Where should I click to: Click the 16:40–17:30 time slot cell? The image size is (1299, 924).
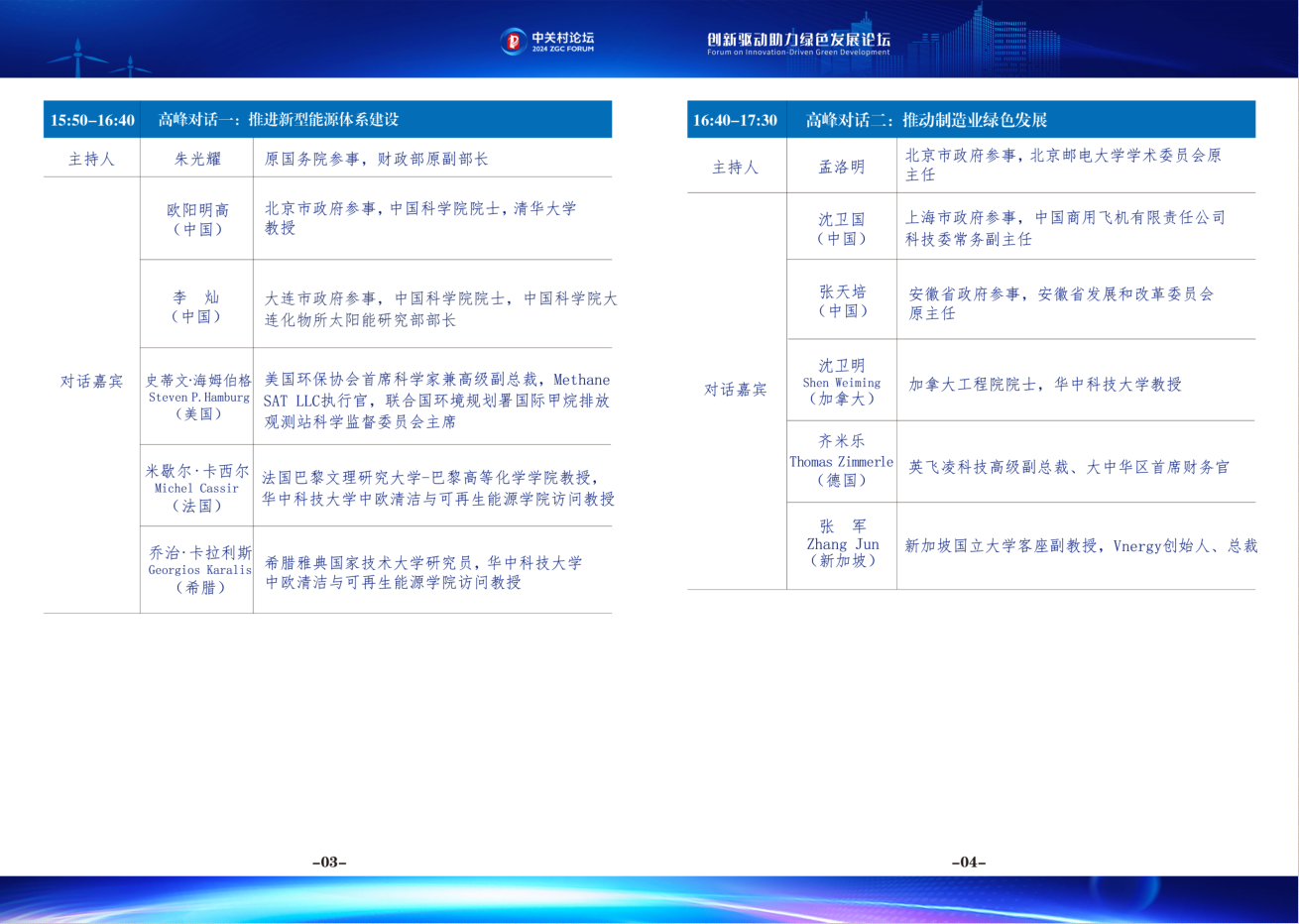pyautogui.click(x=735, y=120)
